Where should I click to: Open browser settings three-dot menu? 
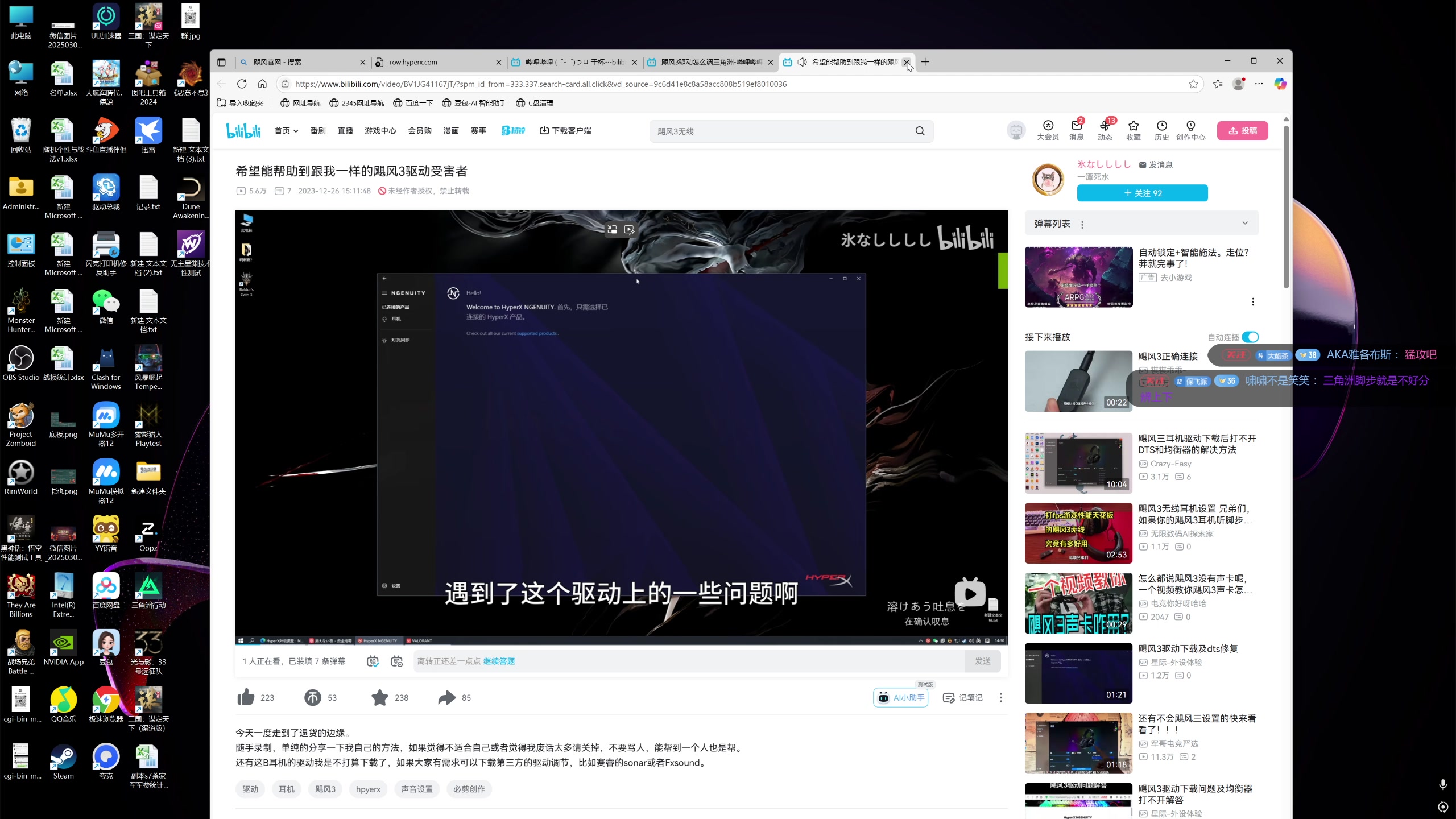tap(1259, 84)
